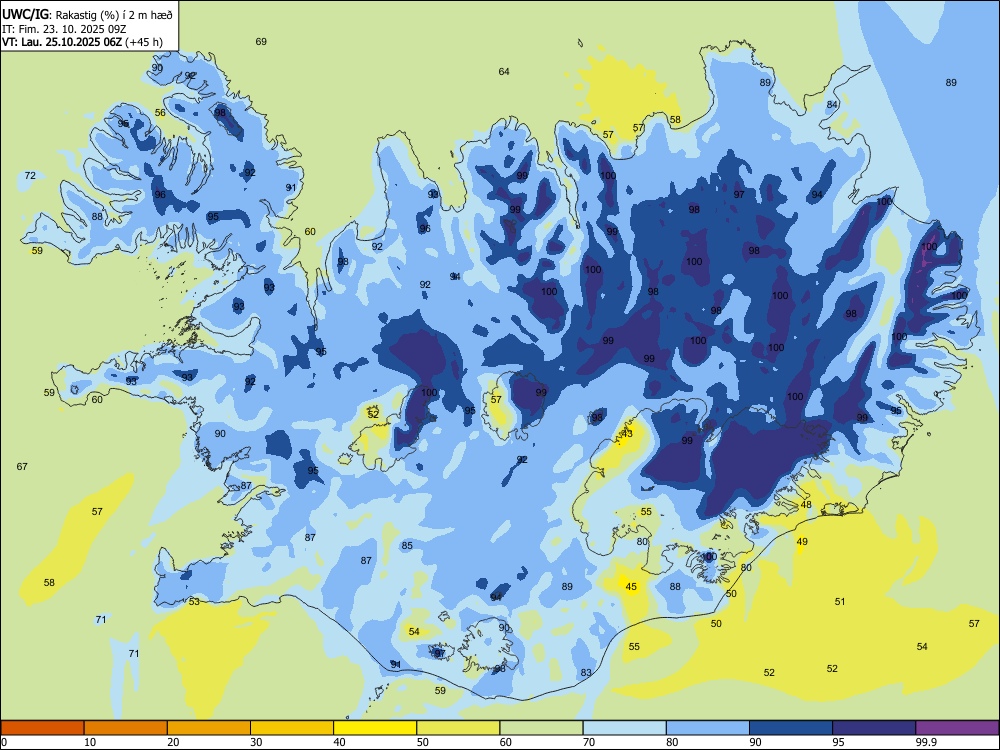Click the '99.9' legend scale label

[x=927, y=742]
